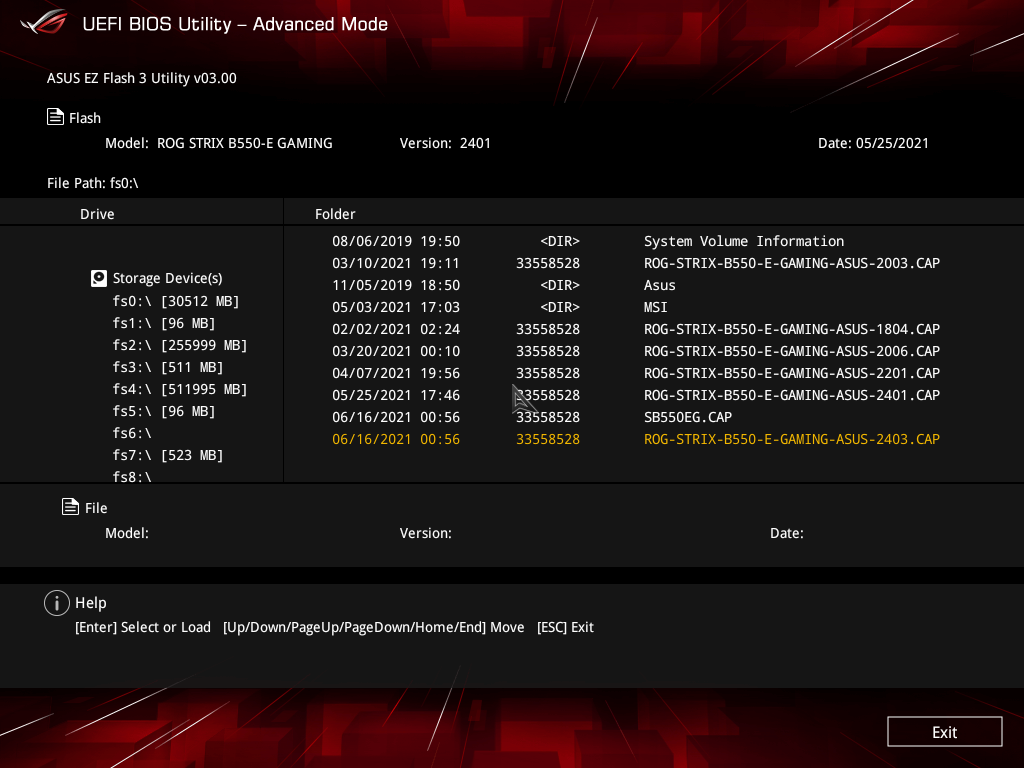Click the Exit button
Viewport: 1024px width, 768px height.
point(944,731)
